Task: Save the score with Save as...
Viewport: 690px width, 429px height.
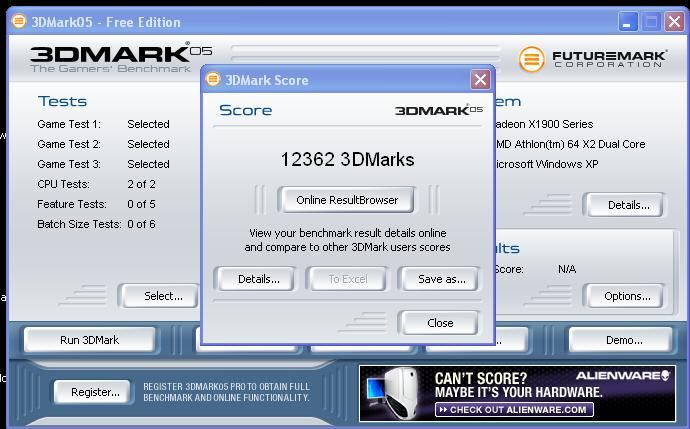Action: coord(441,279)
